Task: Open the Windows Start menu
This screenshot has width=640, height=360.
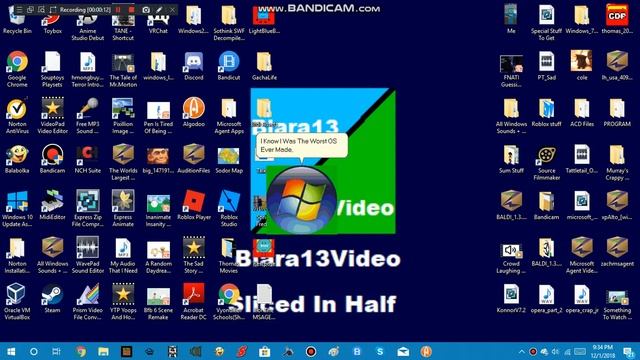Action: coord(11,351)
